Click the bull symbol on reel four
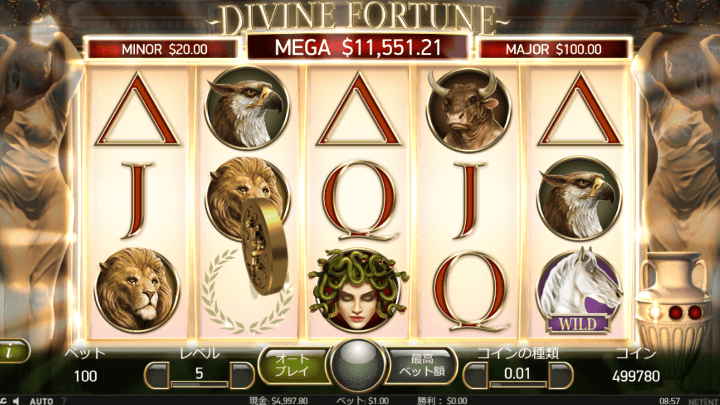The width and height of the screenshot is (720, 405). 468,108
